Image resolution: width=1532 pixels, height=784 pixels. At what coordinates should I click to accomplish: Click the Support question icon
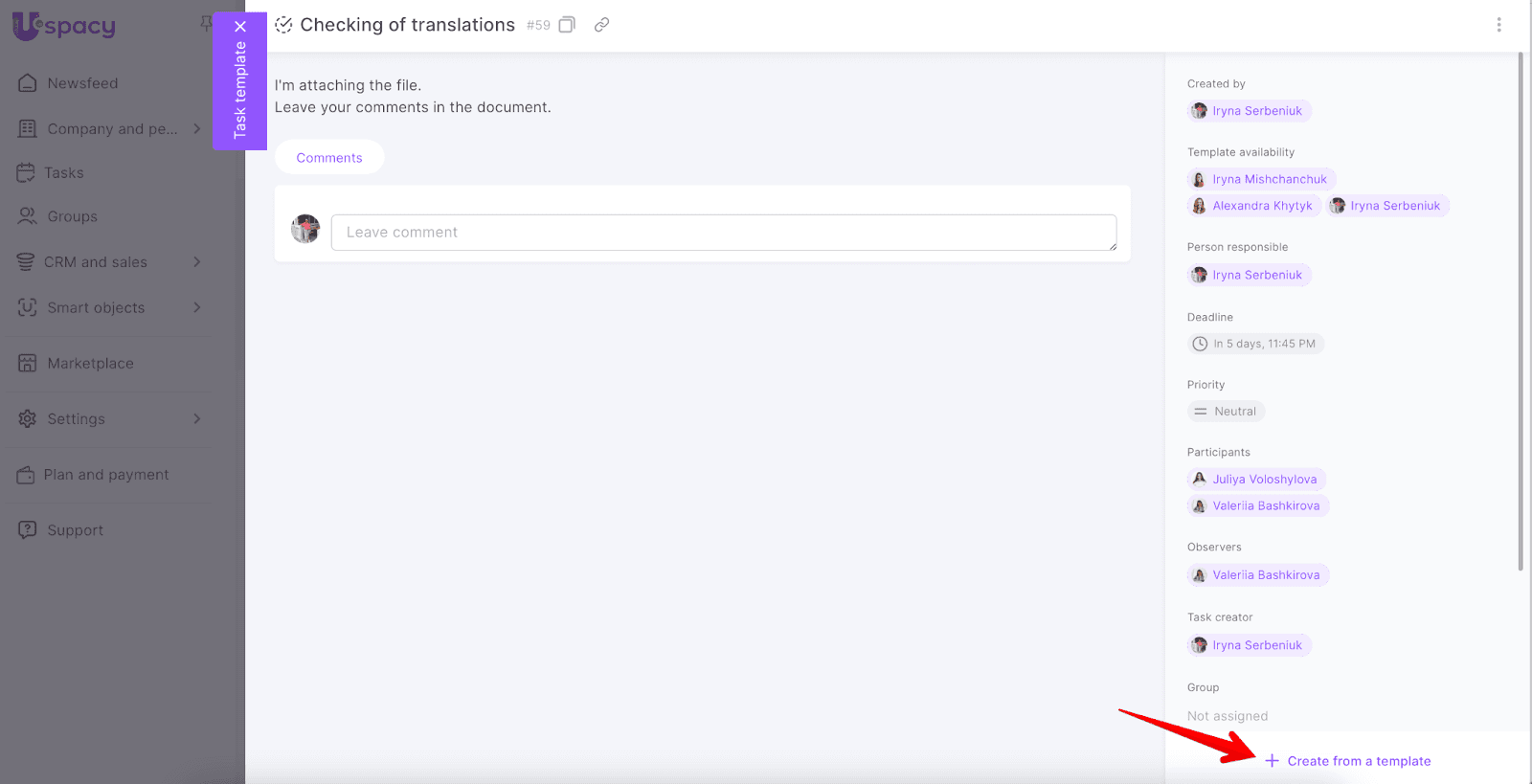coord(28,530)
